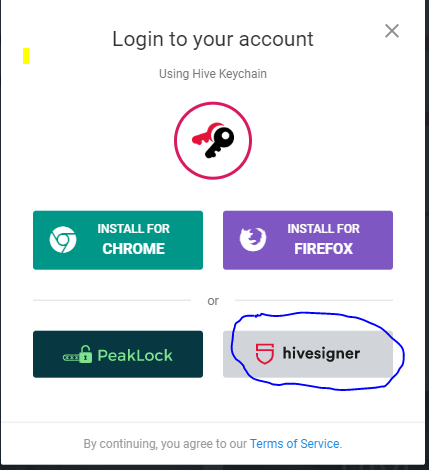Screen dimensions: 429x470
Task: Click the yellow marker near the title
Action: tap(26, 56)
